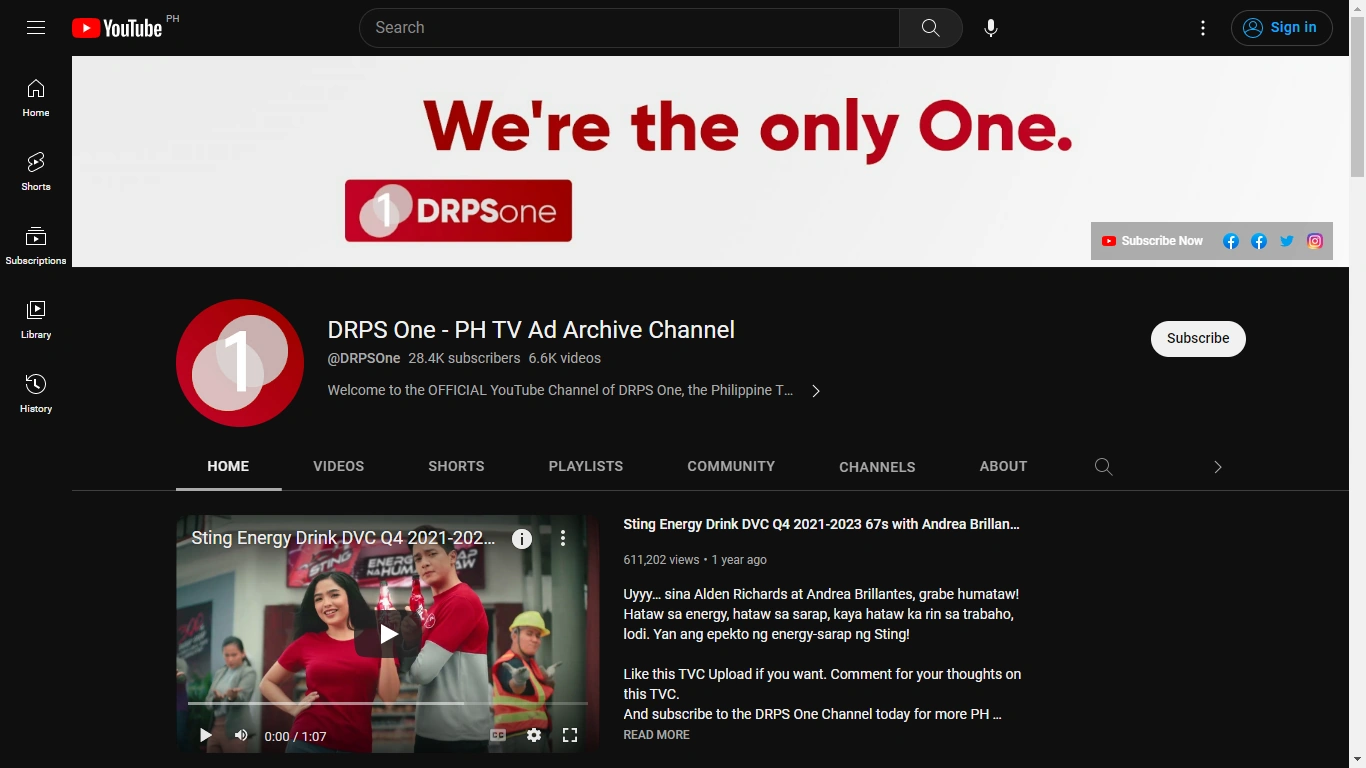Image resolution: width=1366 pixels, height=768 pixels.
Task: Switch to the SHORTS tab
Action: (456, 467)
